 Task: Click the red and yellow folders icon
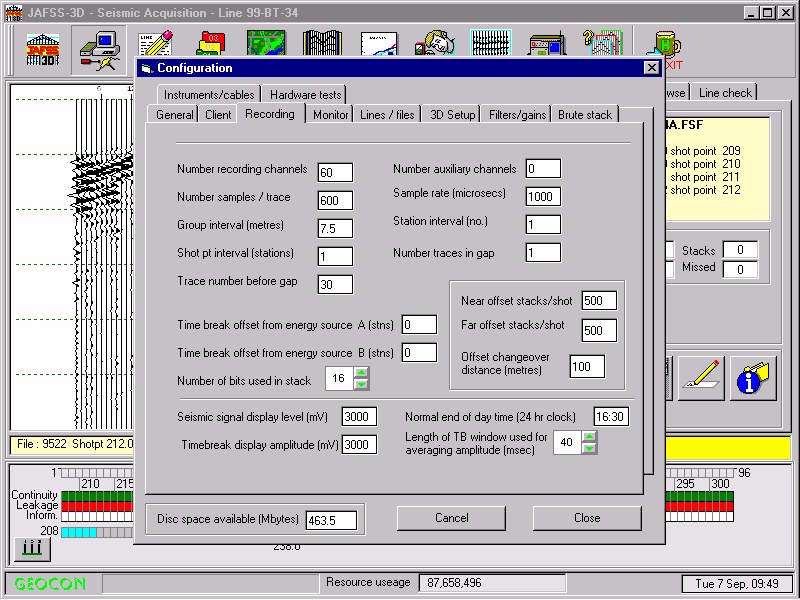point(211,43)
